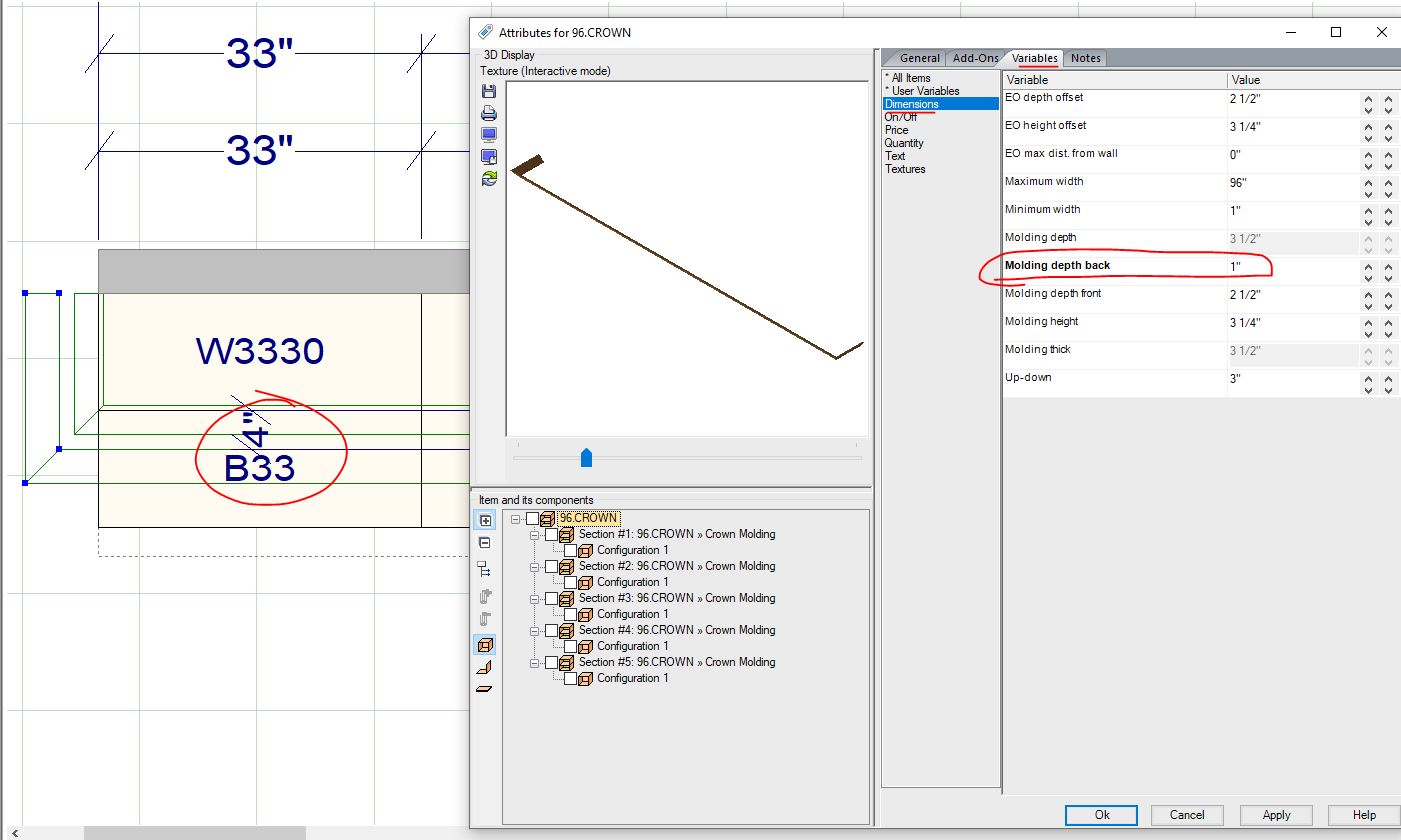Click the single blue monitor display icon
Viewport: 1401px width, 840px height.
489,135
